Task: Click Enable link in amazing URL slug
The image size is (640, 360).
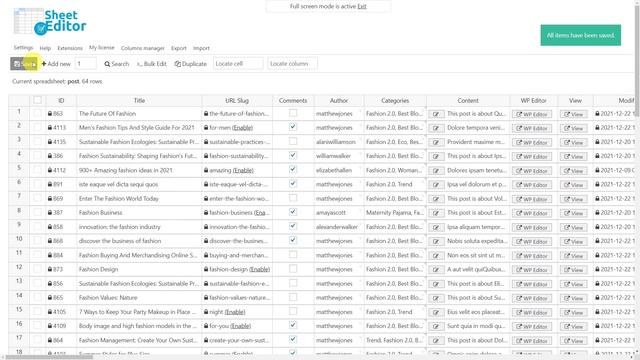Action: click(243, 170)
